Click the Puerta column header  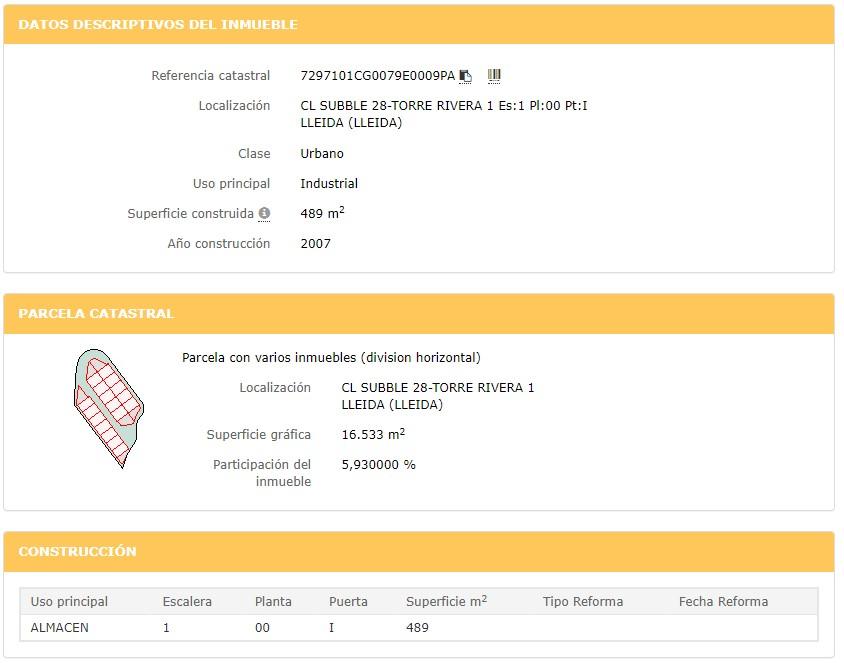[348, 601]
